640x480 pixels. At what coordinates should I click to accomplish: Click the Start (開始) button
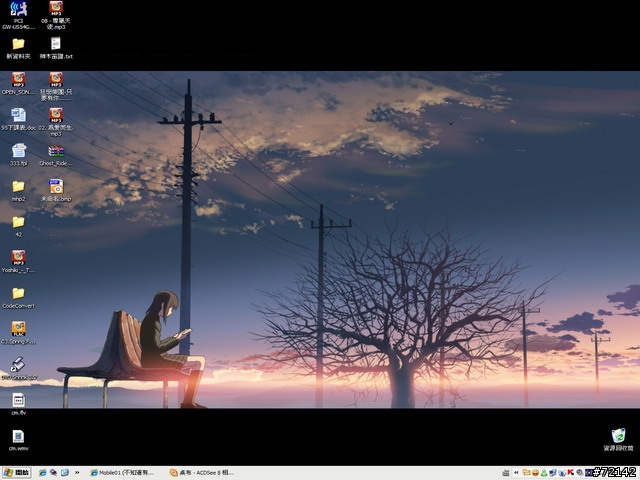(x=16, y=473)
